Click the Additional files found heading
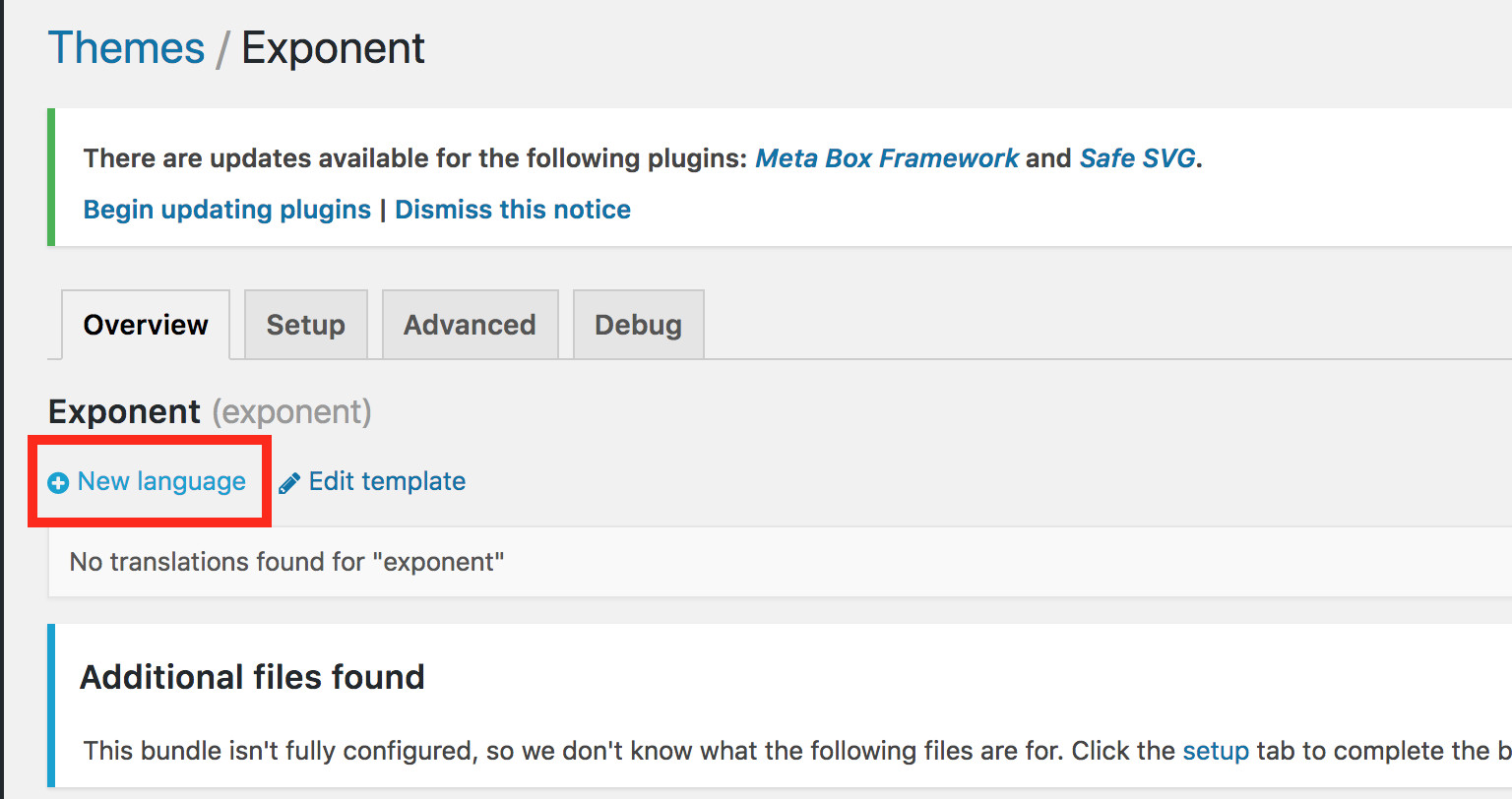Image resolution: width=1512 pixels, height=799 pixels. pos(252,677)
